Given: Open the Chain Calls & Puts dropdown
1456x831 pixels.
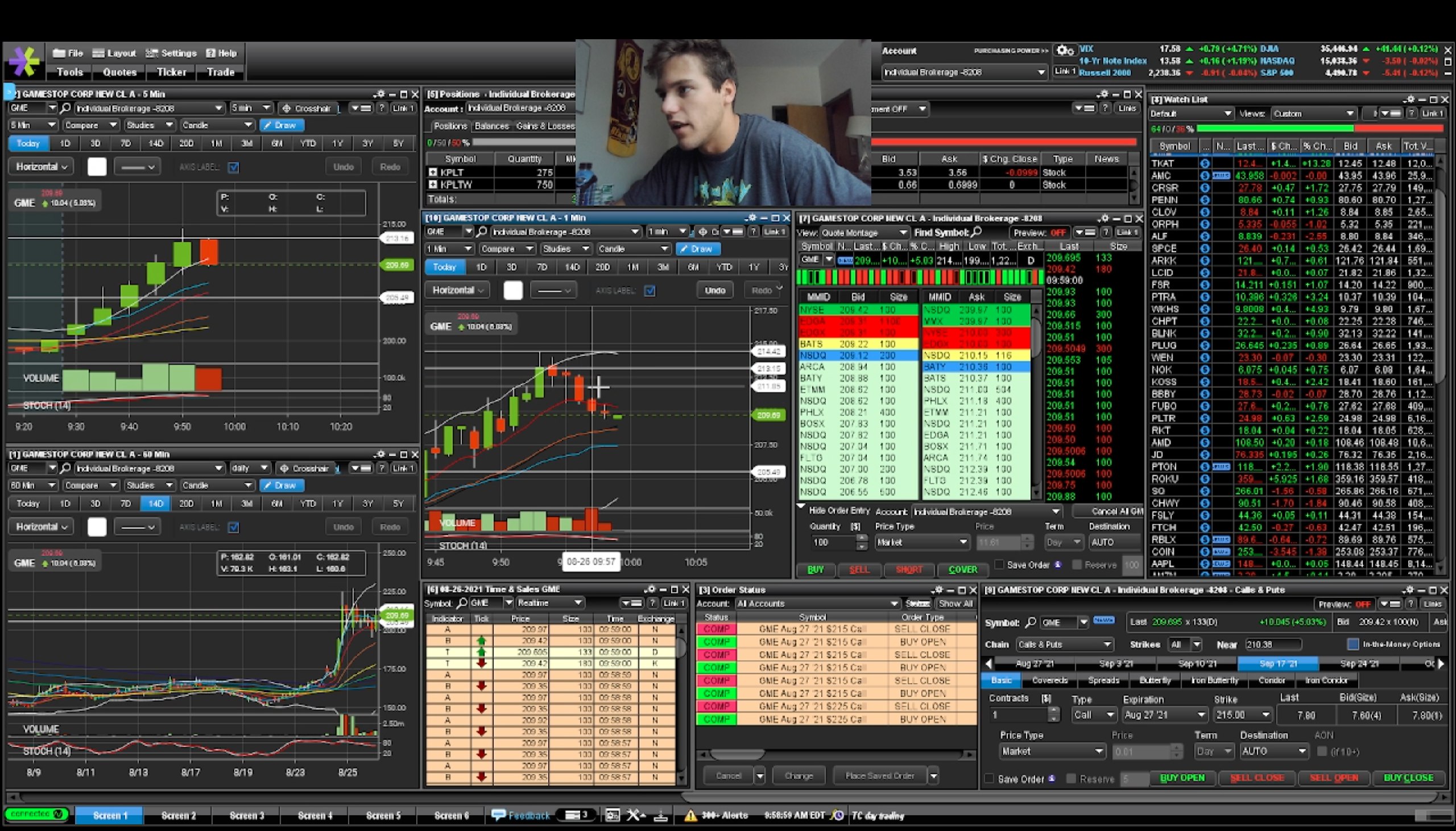Looking at the screenshot, I should click(1065, 644).
